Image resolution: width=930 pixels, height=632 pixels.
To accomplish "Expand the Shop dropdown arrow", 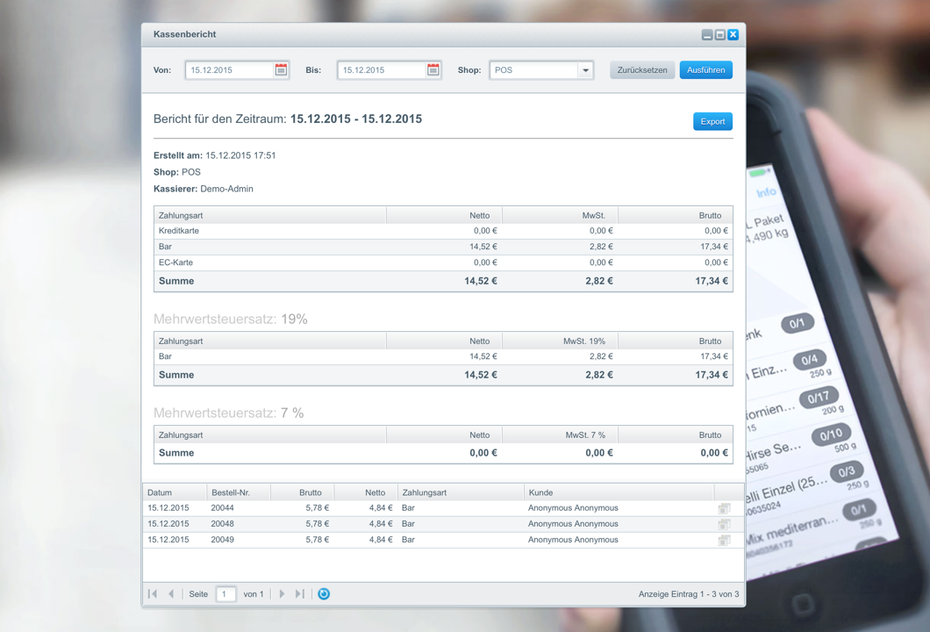I will 585,70.
